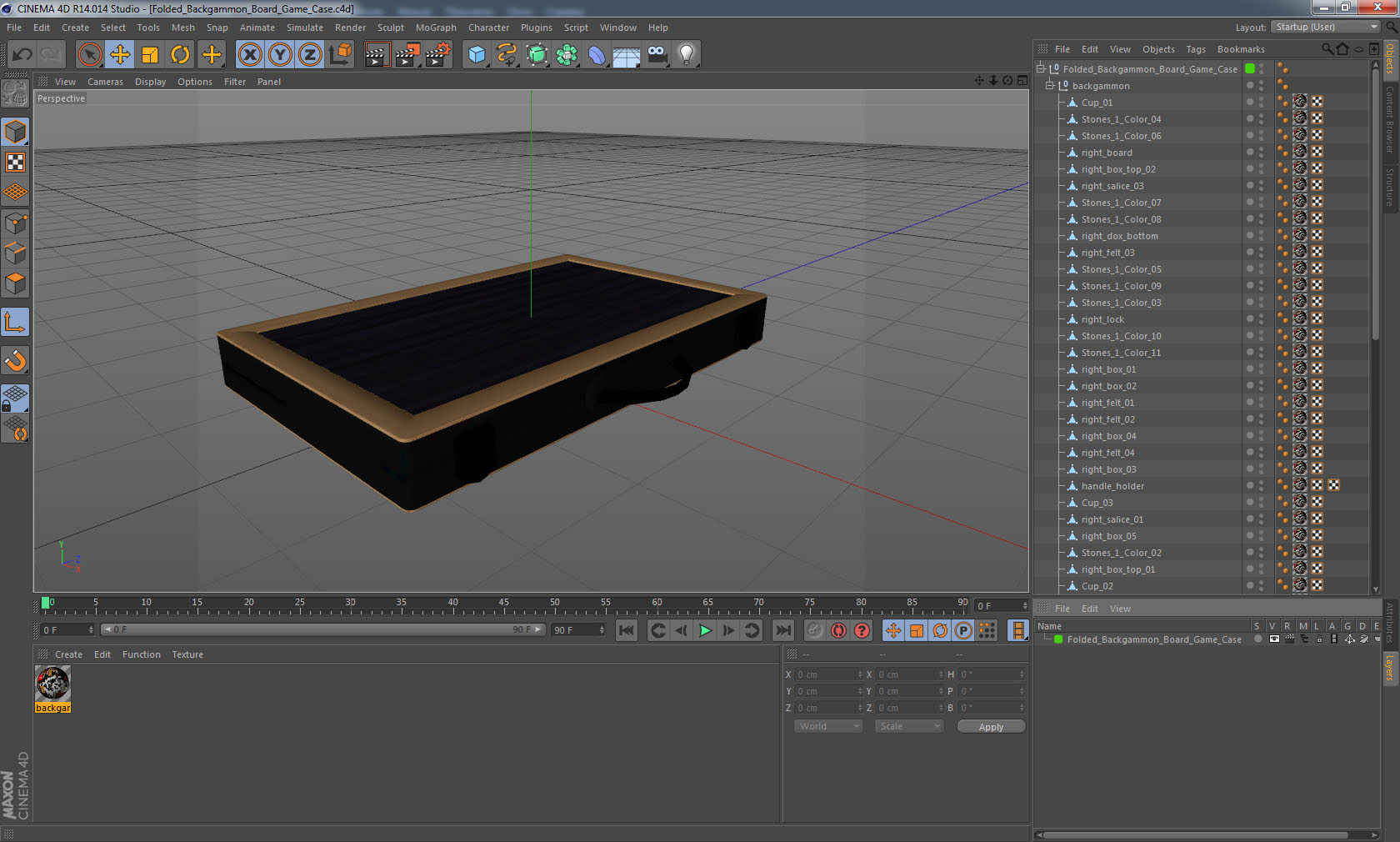Open the Sculpt menu
The image size is (1400, 842).
click(x=390, y=28)
